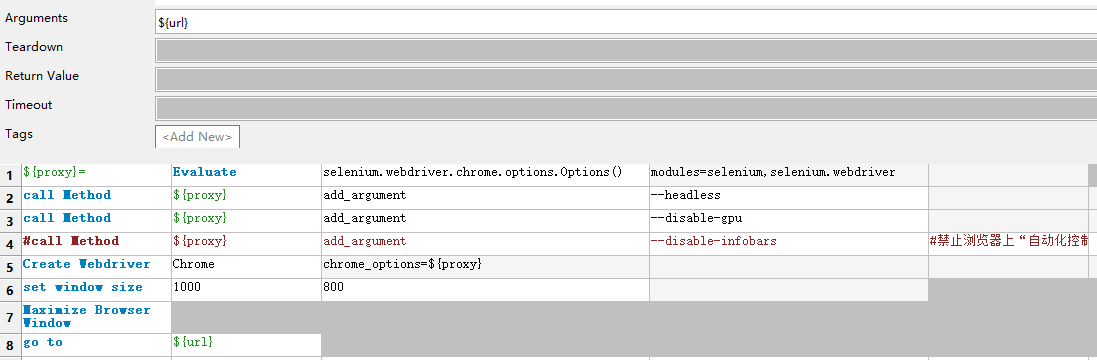
Task: Click the Maximize Browser Window keyword cell
Action: click(x=97, y=317)
